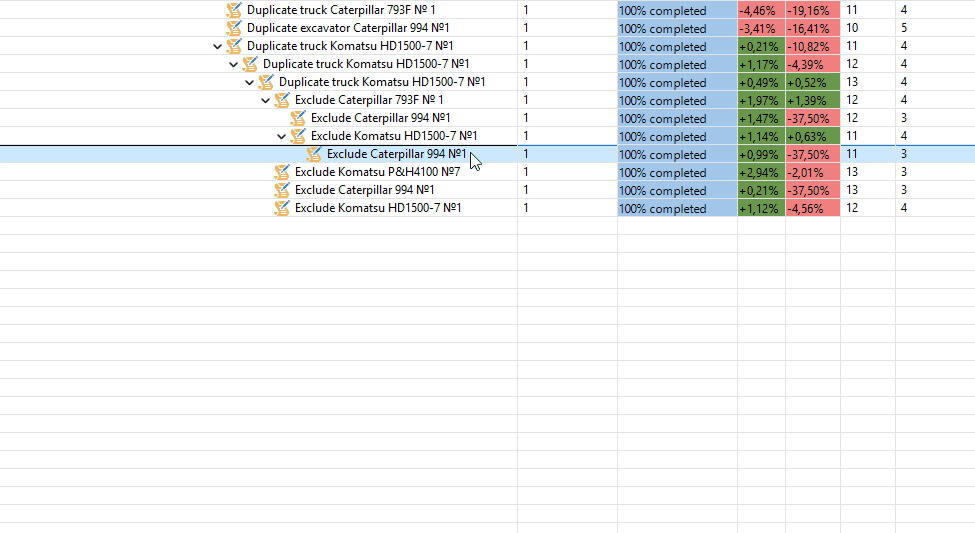Image resolution: width=975 pixels, height=533 pixels.
Task: Click the scenario icon beside Exclude Caterpillar 793F
Action: [x=282, y=100]
